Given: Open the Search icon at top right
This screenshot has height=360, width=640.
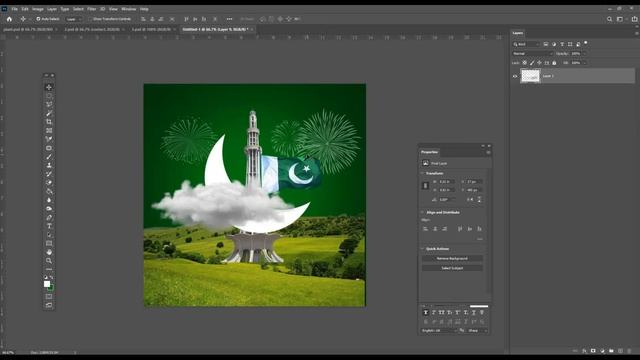Looking at the screenshot, I should click(x=609, y=19).
